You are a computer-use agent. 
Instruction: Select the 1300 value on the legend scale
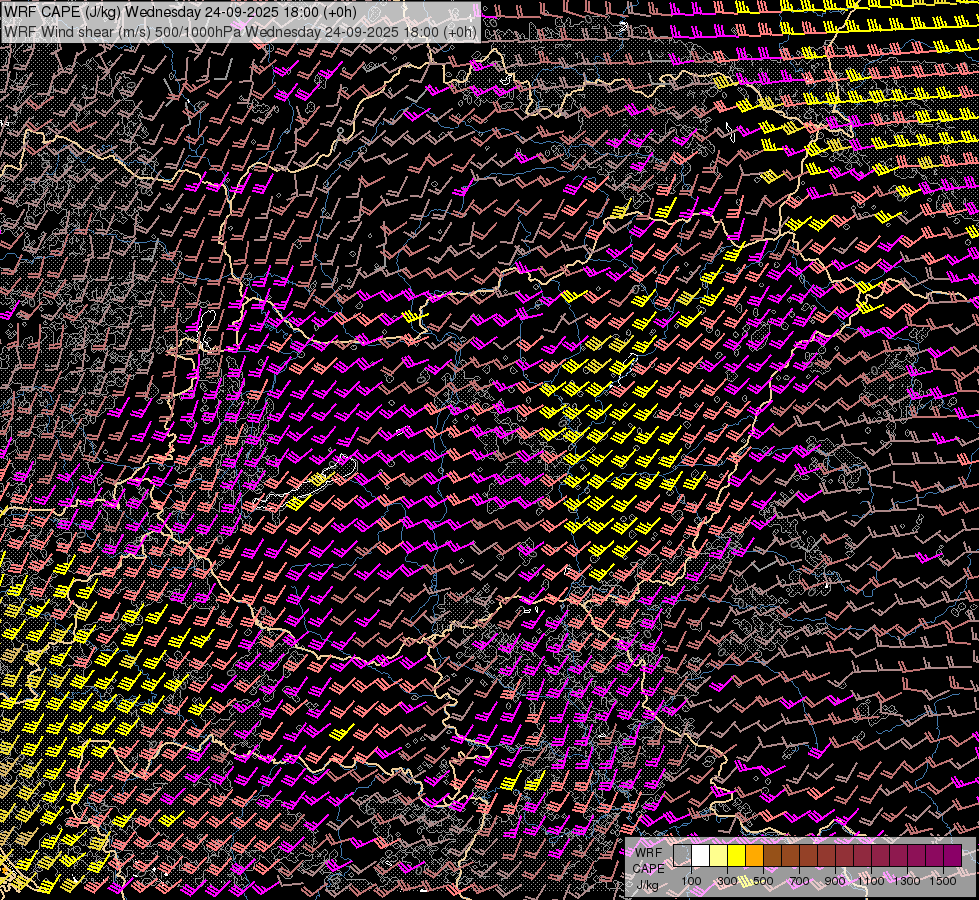pyautogui.click(x=907, y=881)
